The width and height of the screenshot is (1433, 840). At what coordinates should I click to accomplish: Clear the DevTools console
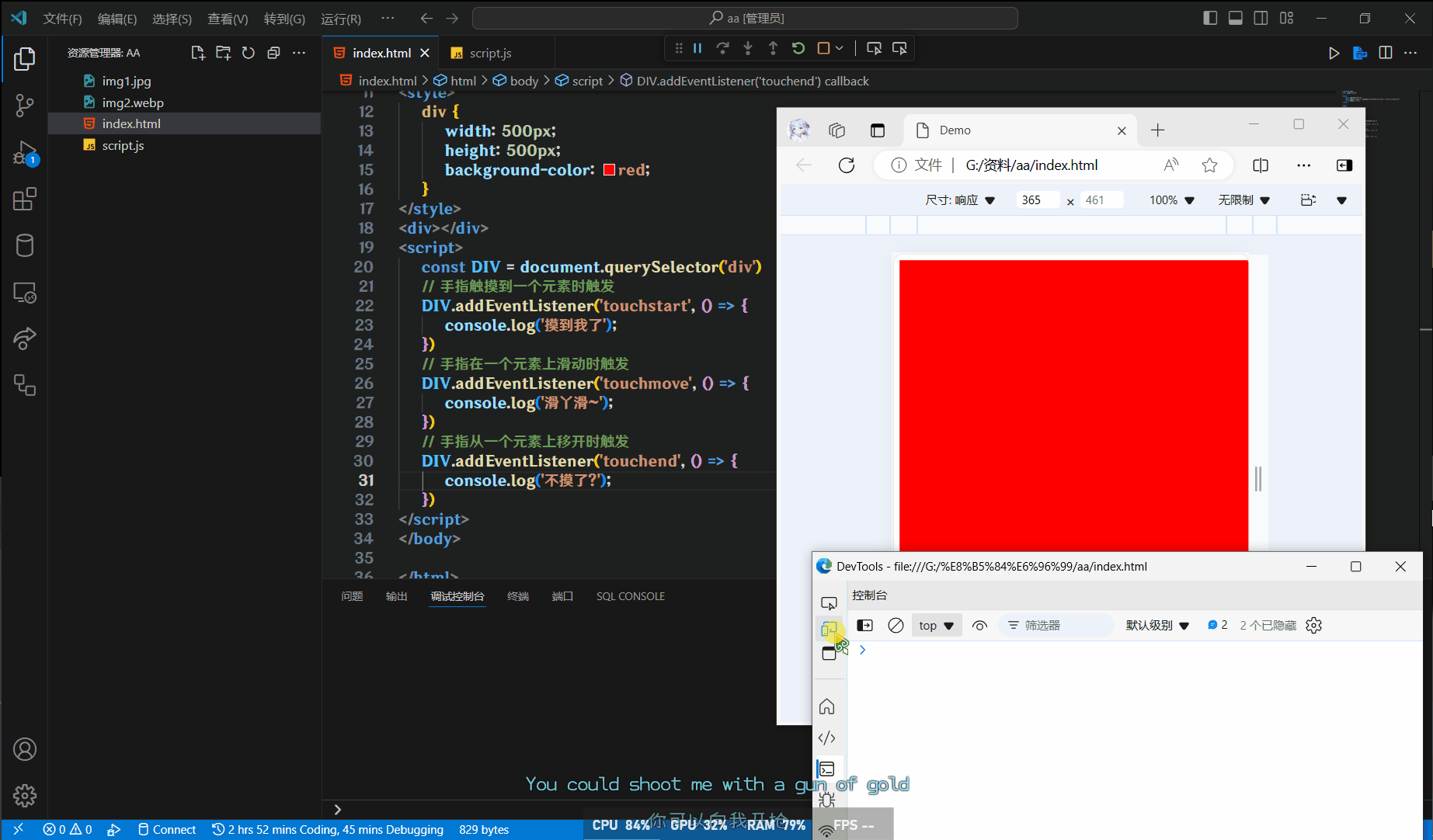pyautogui.click(x=896, y=625)
